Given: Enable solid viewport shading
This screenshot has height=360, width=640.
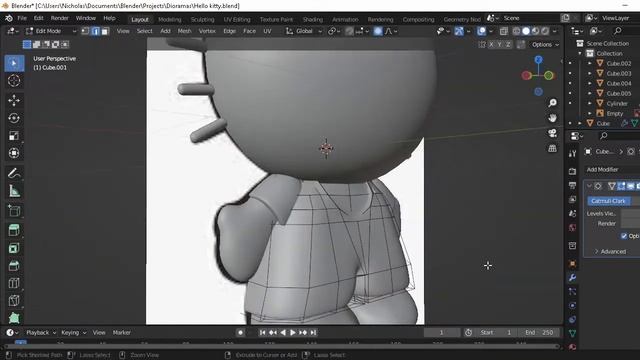Looking at the screenshot, I should (x=526, y=31).
